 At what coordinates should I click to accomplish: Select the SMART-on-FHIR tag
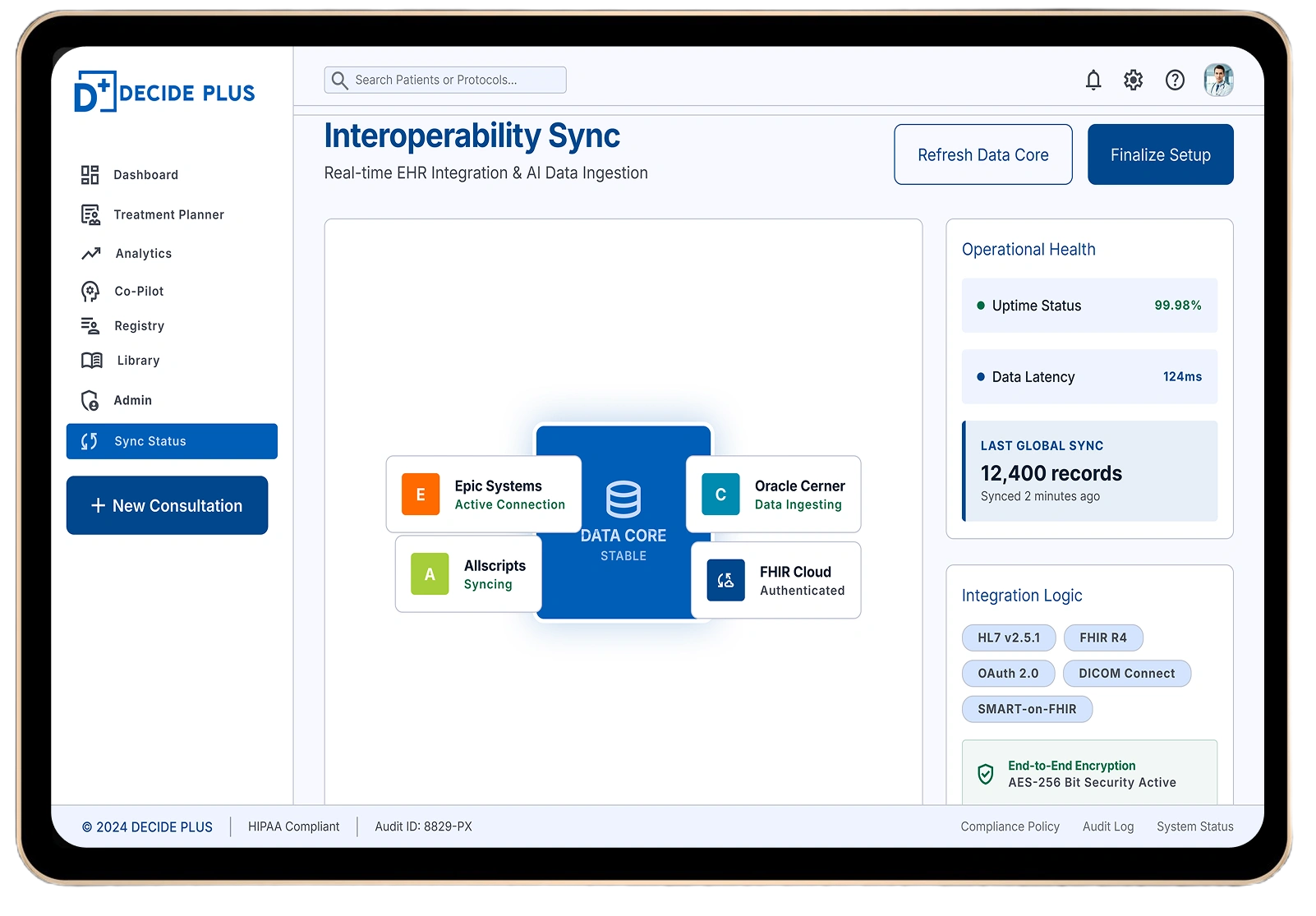(1027, 709)
